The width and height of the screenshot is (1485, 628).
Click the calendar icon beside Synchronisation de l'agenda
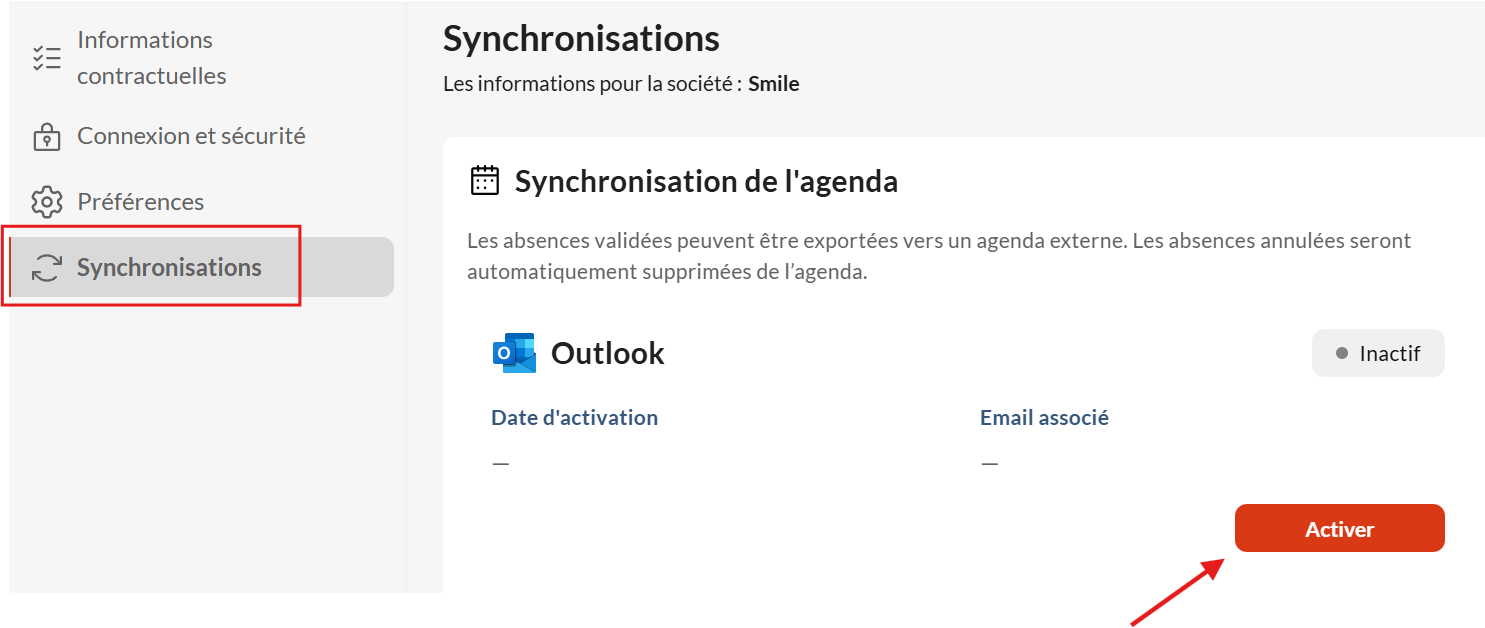click(x=484, y=181)
